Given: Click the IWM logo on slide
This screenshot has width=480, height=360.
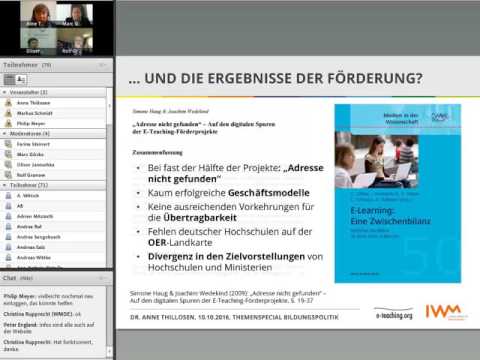Looking at the screenshot, I should (446, 312).
